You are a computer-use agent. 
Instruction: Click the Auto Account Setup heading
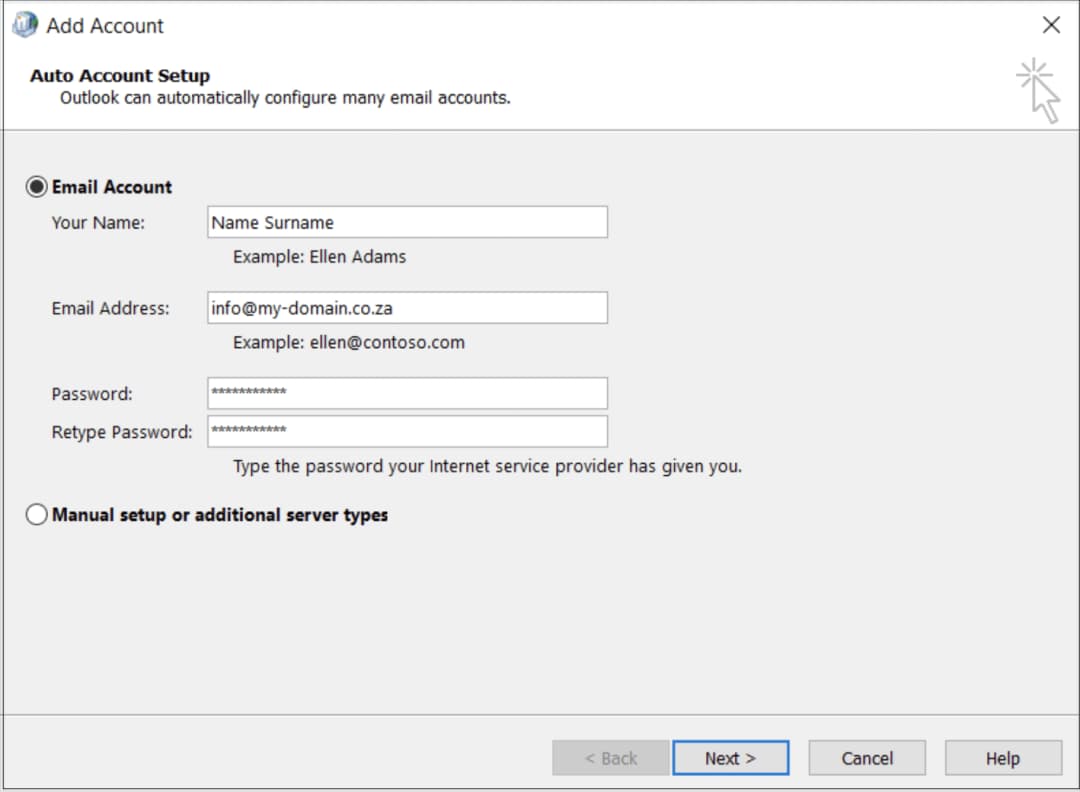pyautogui.click(x=119, y=75)
